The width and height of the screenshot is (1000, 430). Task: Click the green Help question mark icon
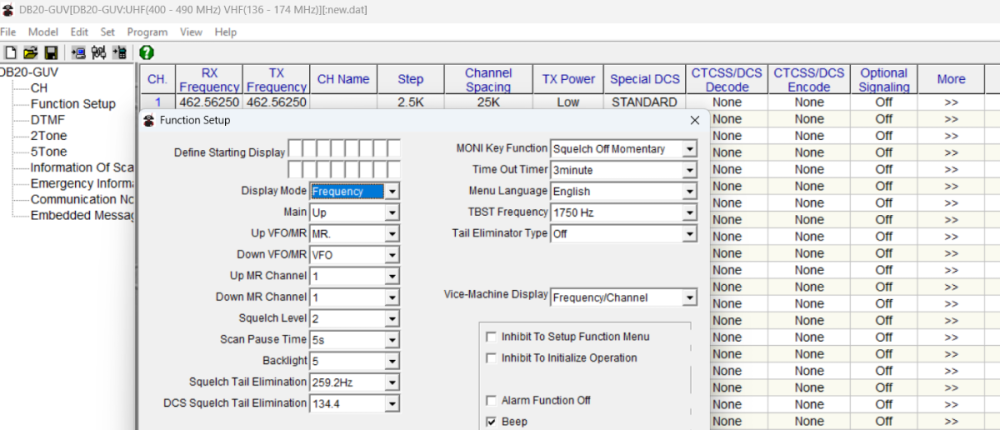(x=146, y=52)
